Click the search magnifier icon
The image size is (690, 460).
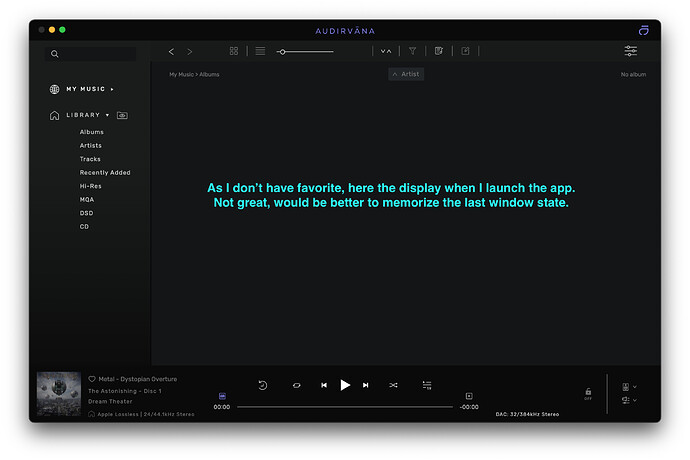55,54
